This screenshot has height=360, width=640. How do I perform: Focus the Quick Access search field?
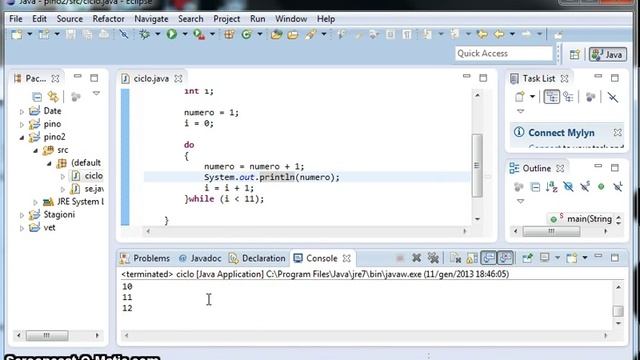click(x=504, y=53)
